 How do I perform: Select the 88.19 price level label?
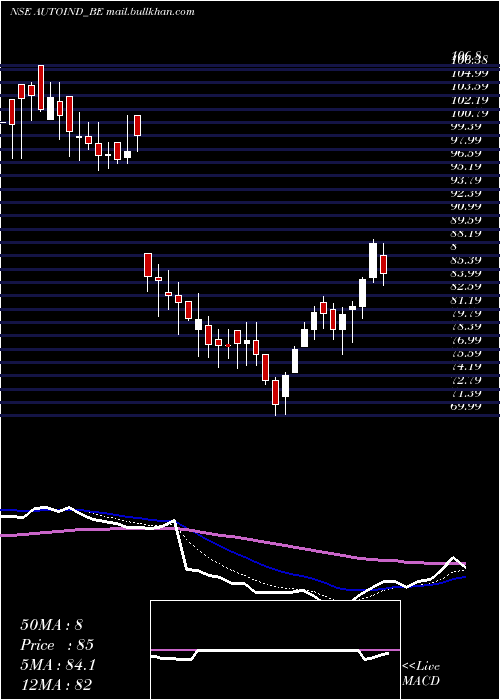(467, 233)
